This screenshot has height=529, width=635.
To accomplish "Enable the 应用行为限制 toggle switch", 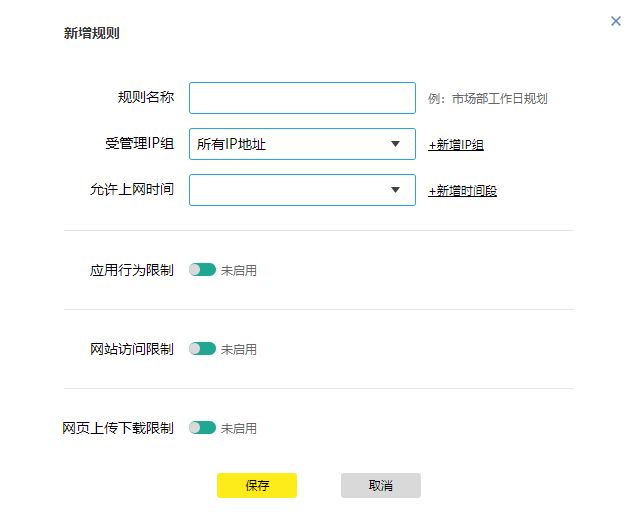I will pyautogui.click(x=202, y=269).
